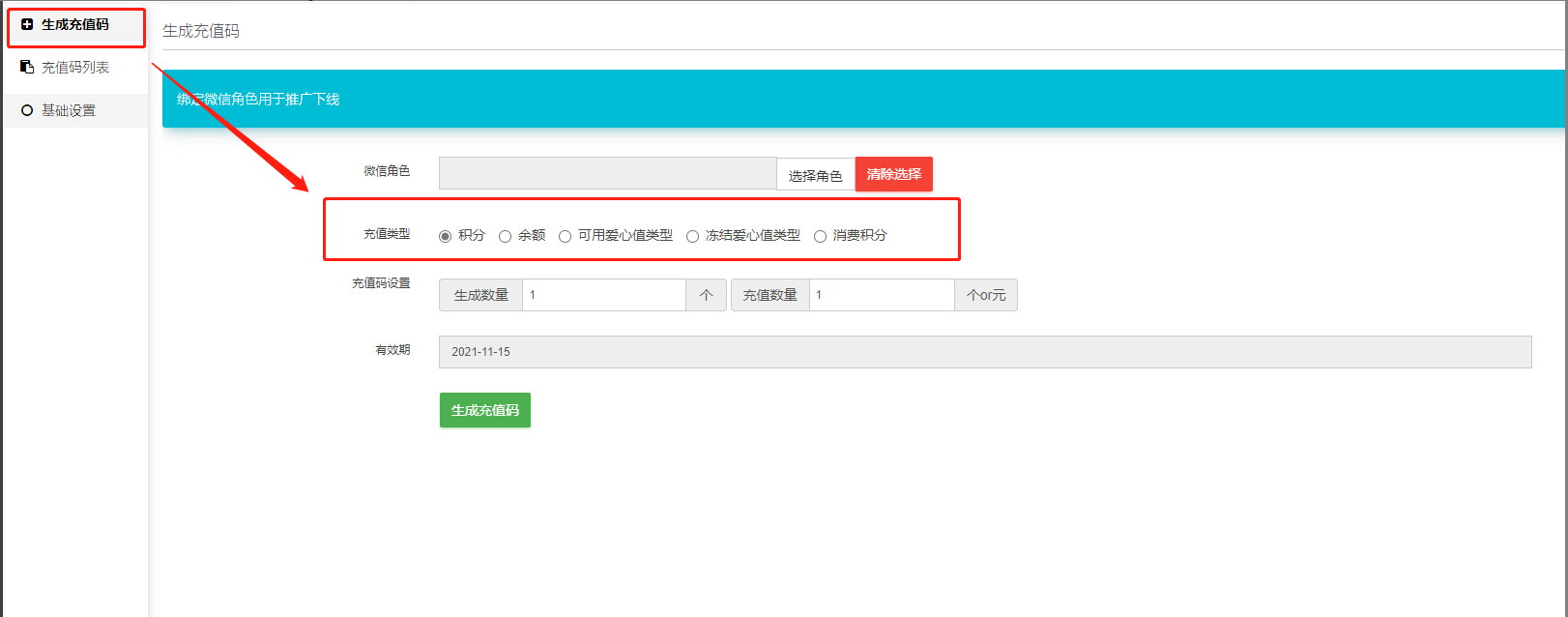Click the circle icon beside 基础设置

[27, 110]
